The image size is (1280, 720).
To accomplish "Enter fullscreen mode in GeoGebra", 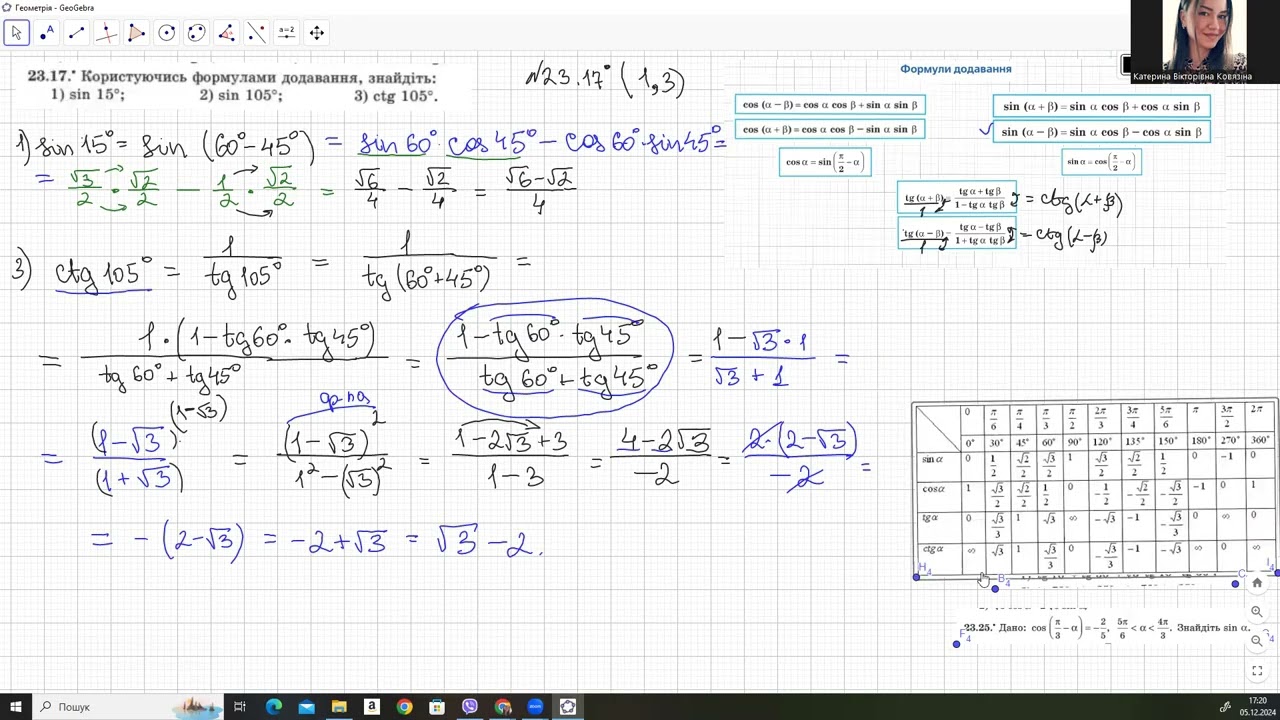I will click(1257, 669).
